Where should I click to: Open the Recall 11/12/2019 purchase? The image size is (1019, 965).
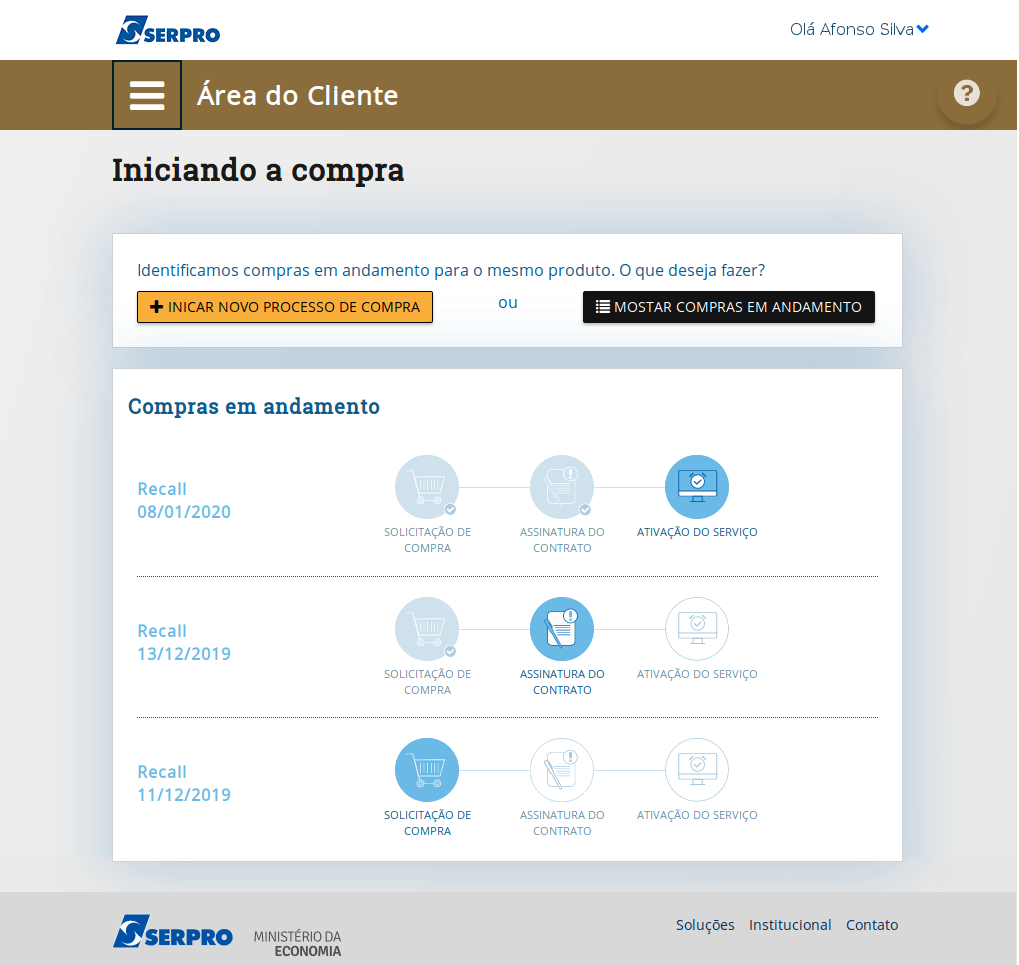pyautogui.click(x=184, y=783)
